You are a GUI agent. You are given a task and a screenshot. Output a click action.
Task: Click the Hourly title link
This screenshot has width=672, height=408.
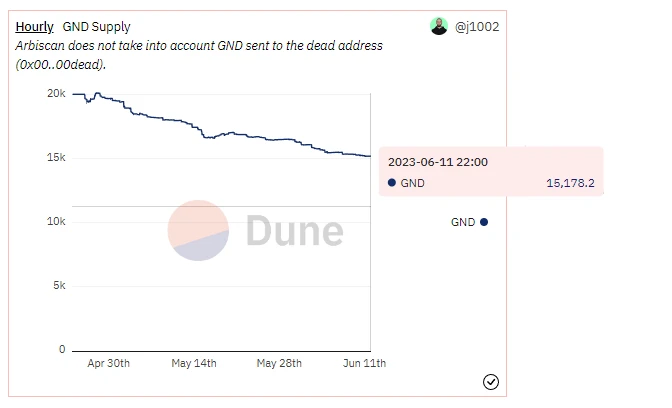[x=34, y=27]
